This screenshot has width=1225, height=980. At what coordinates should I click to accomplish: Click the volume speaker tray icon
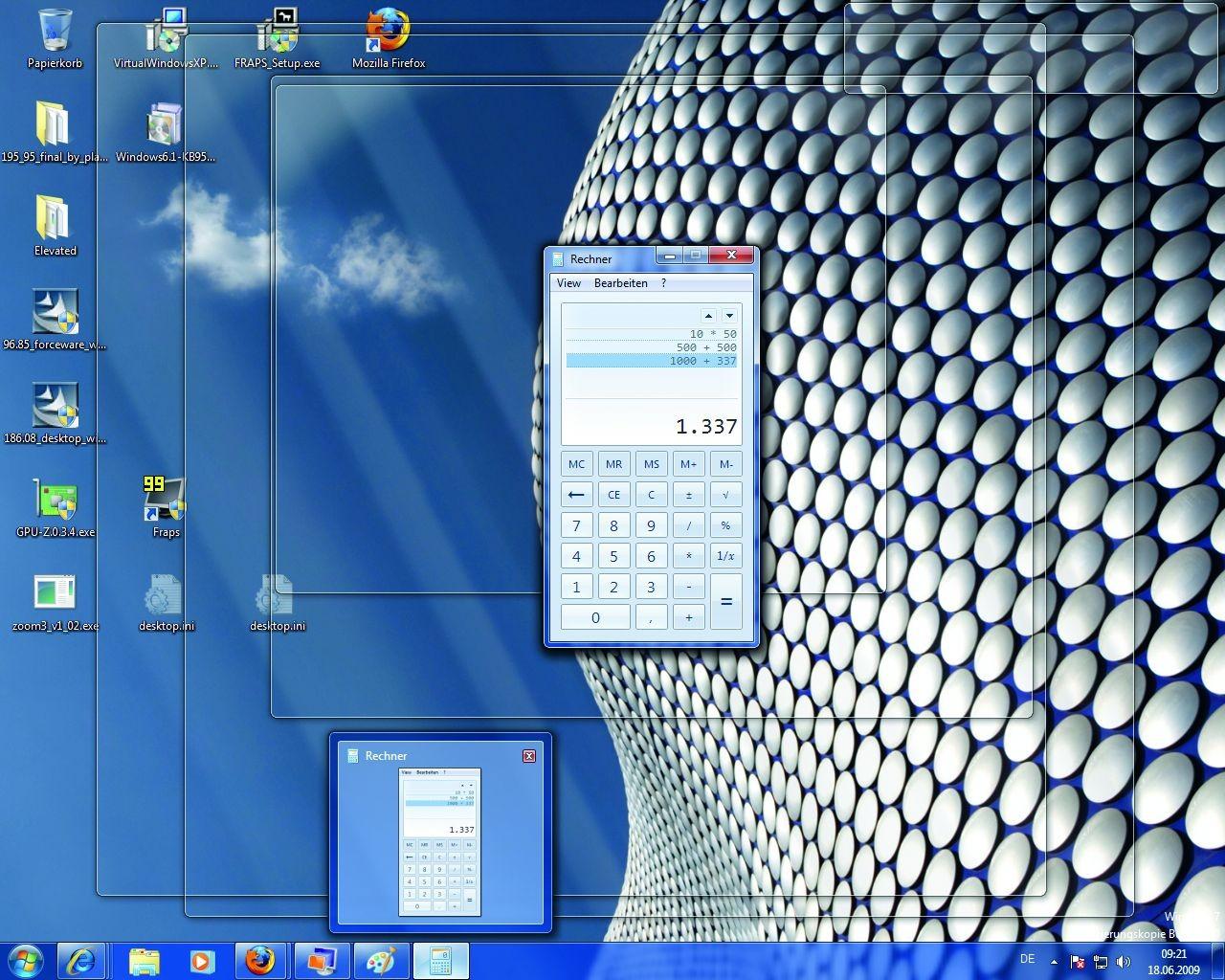[x=1124, y=962]
